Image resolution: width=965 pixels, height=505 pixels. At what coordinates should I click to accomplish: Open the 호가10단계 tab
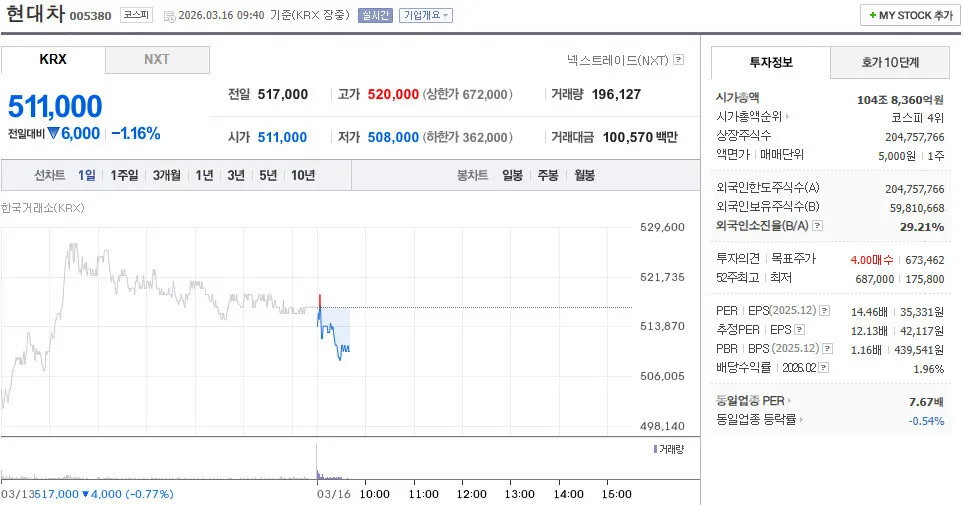click(x=890, y=62)
